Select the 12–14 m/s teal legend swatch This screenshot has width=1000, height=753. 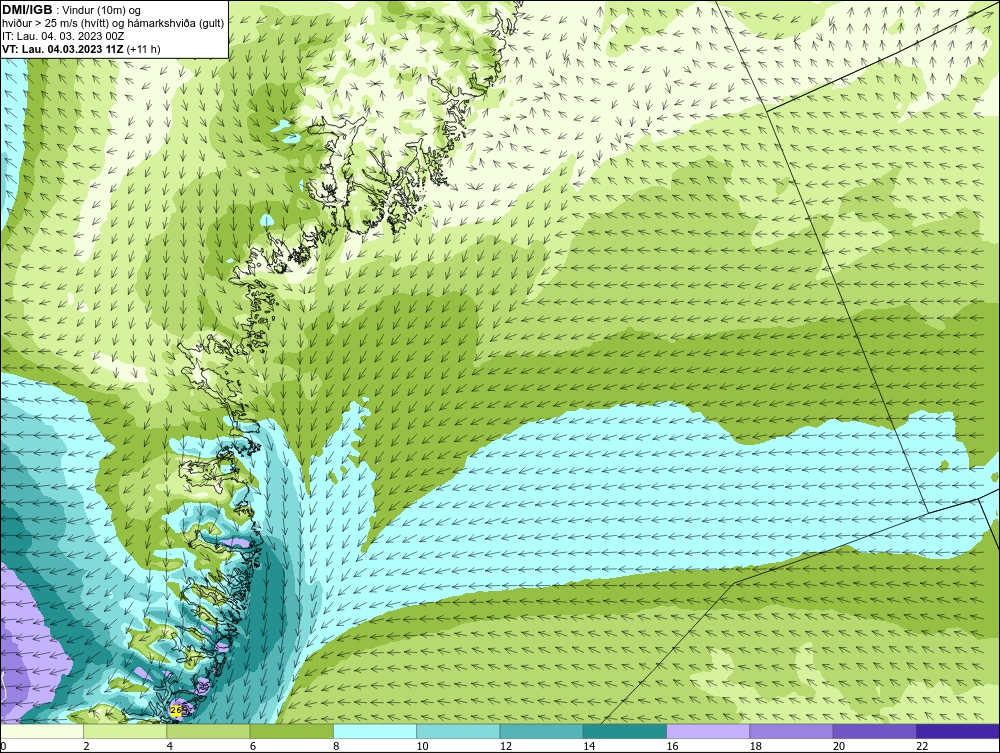[x=541, y=731]
